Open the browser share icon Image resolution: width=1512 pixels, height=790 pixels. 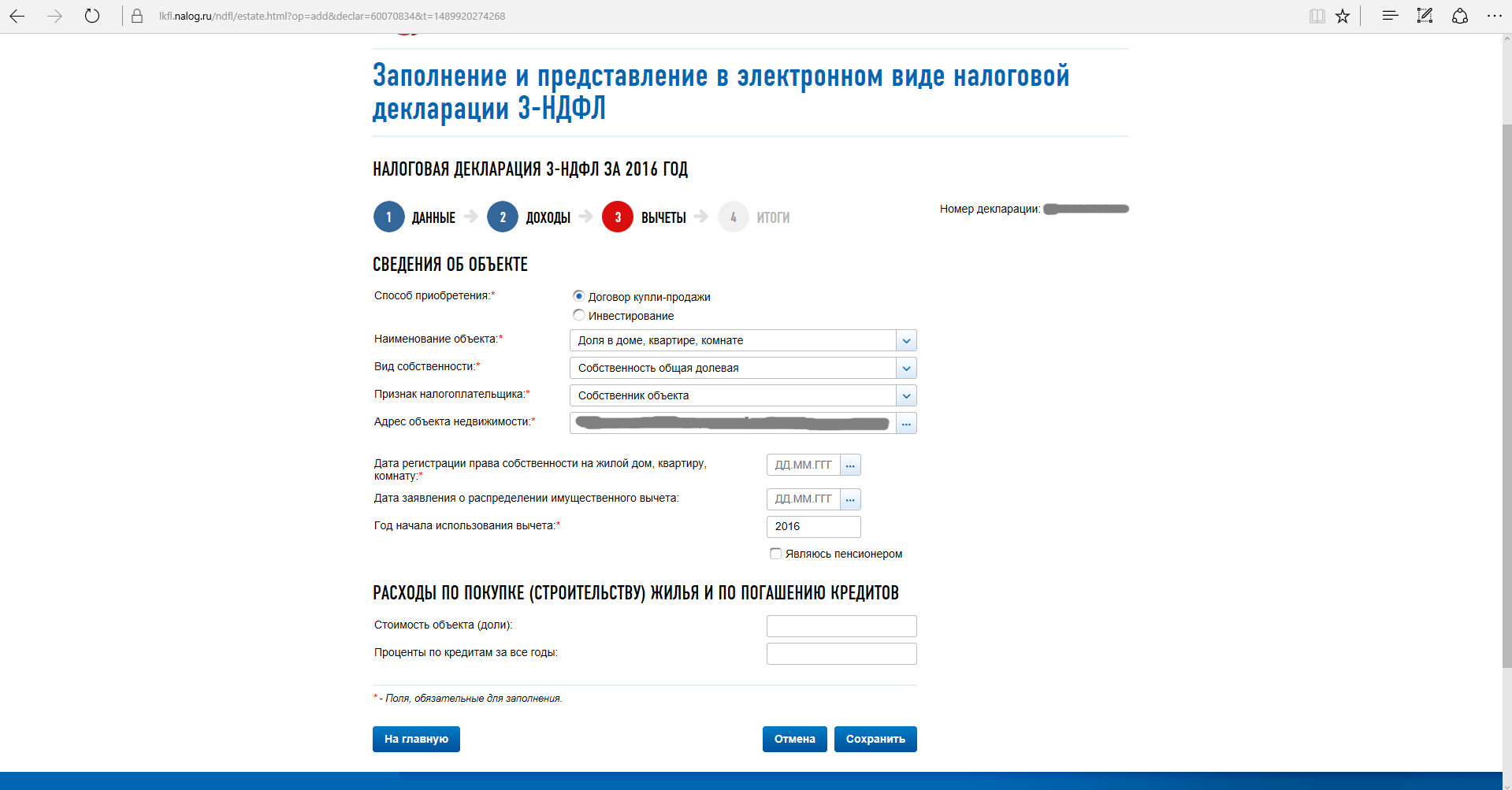[x=1460, y=16]
